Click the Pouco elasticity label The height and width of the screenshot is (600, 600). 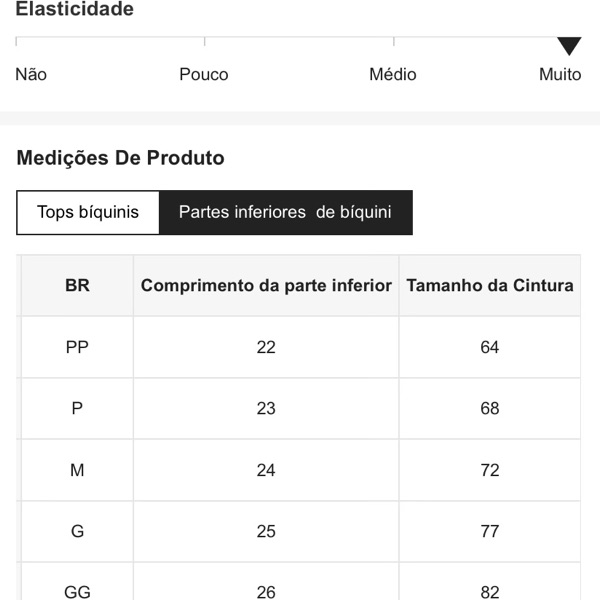pos(204,75)
